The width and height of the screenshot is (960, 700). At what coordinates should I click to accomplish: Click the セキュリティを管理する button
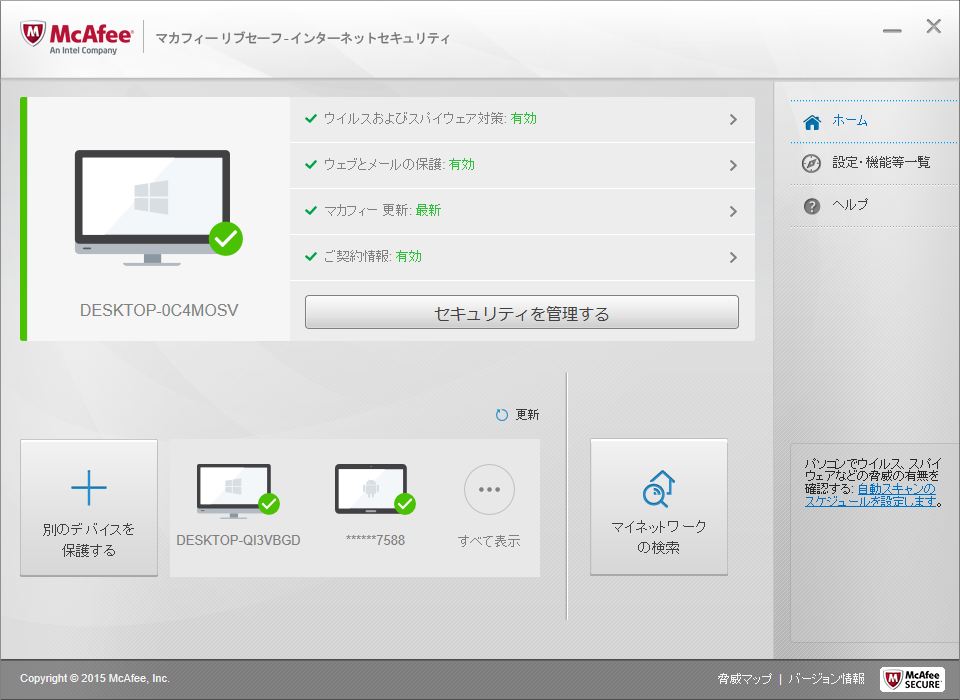[x=521, y=313]
